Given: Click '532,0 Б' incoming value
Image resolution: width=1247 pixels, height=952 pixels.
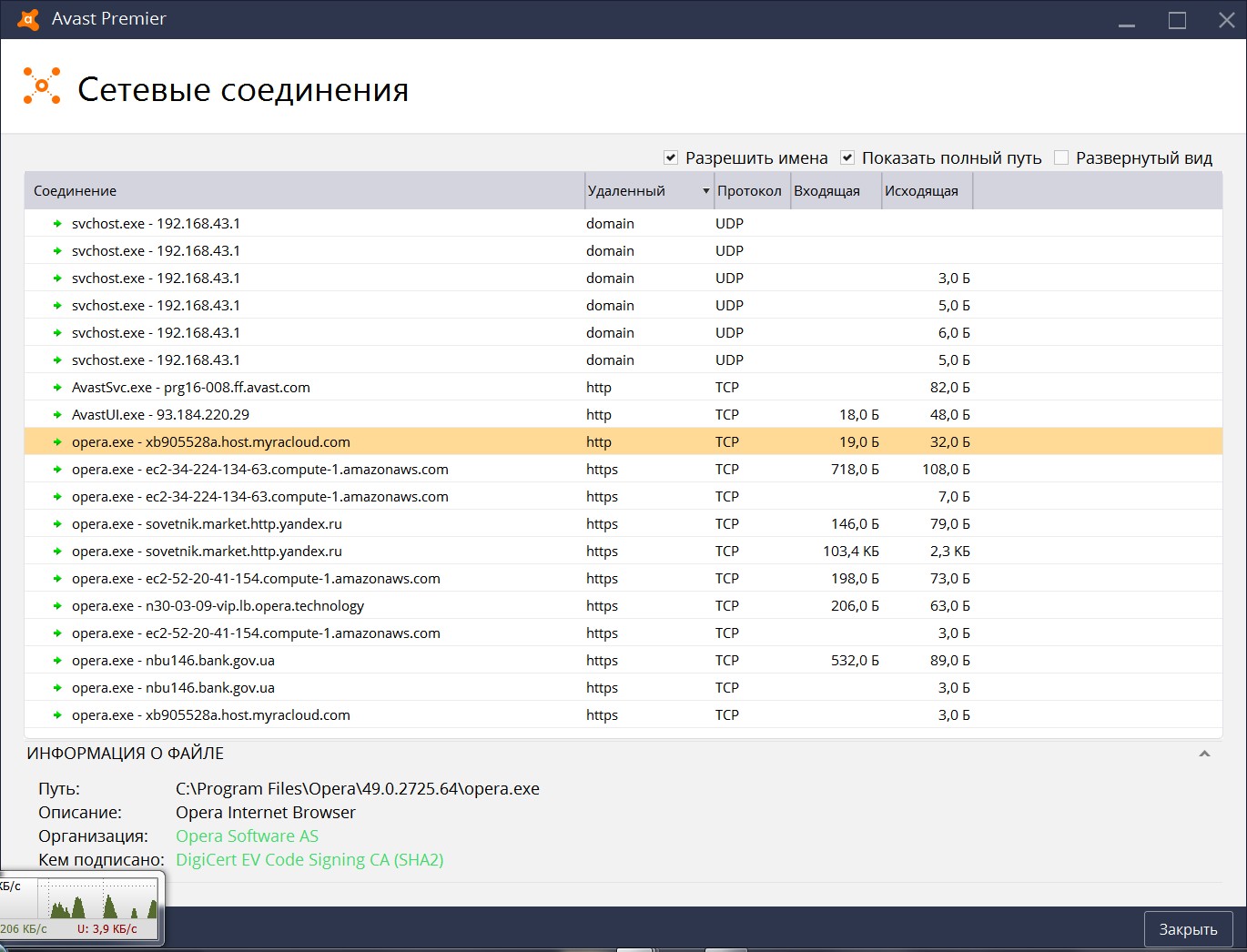Looking at the screenshot, I should pos(855,661).
